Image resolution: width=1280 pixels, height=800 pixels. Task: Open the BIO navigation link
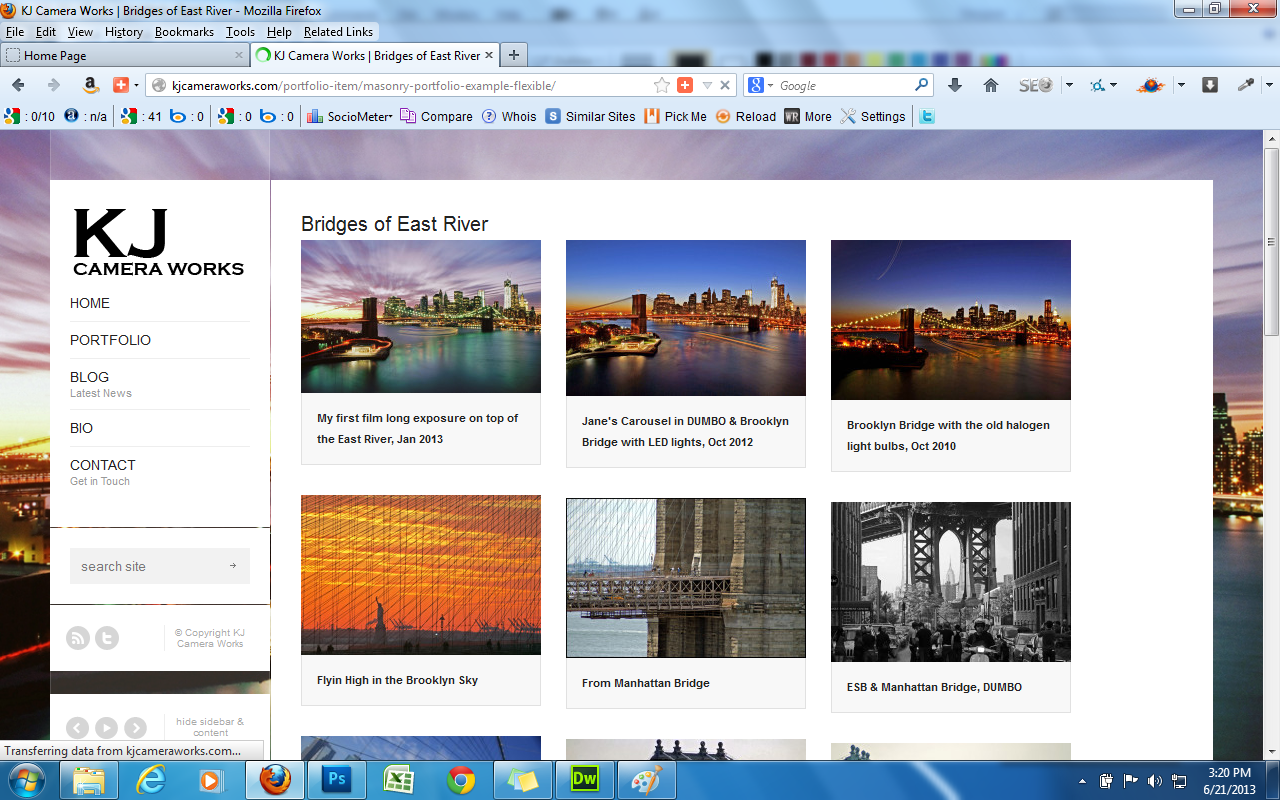tap(81, 428)
